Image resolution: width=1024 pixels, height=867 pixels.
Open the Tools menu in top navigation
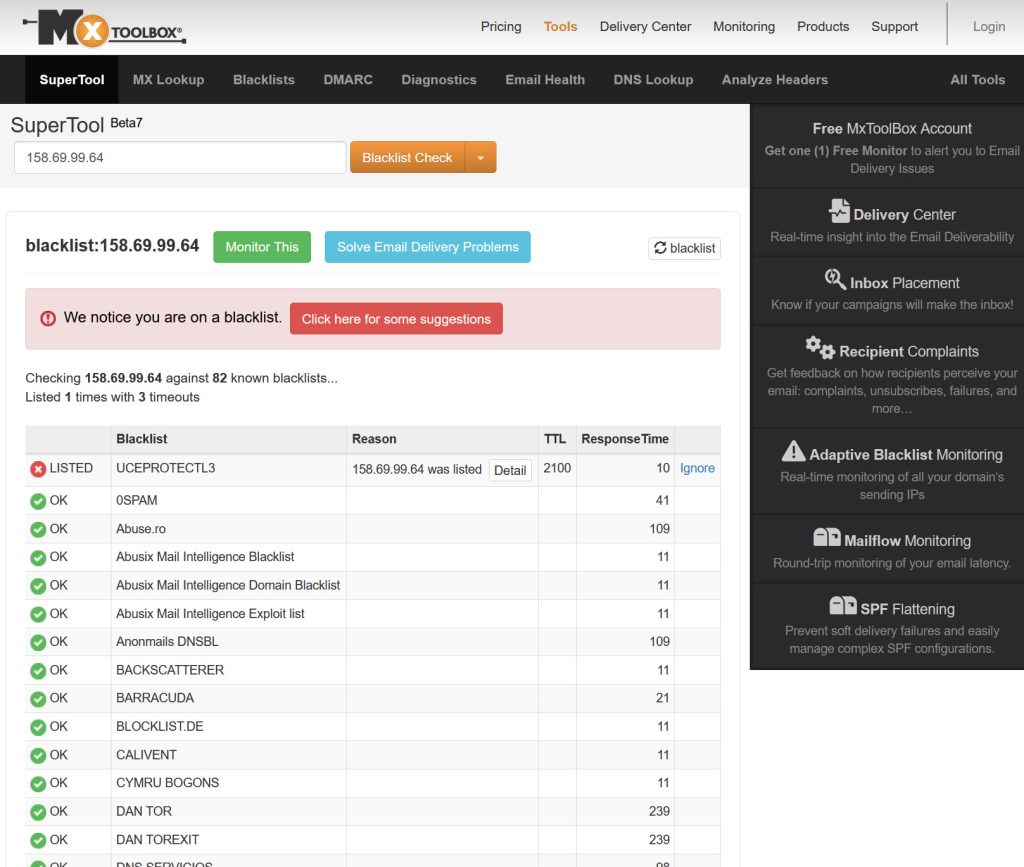560,27
